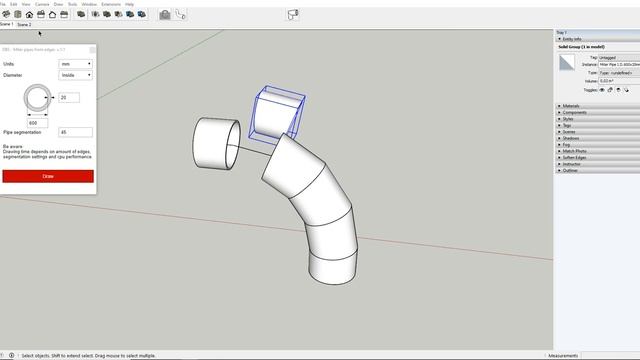Screen dimensions: 640x360
Task: Open the Help menu
Action: point(129,4)
